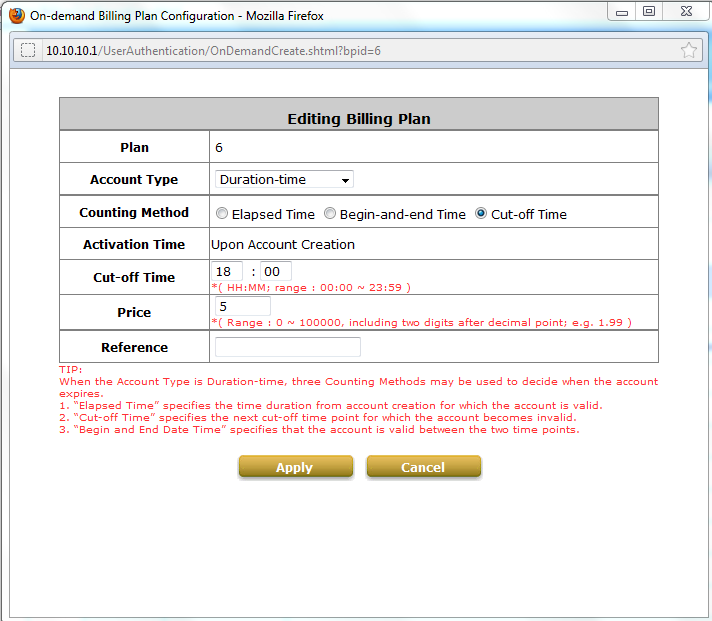Select the Elapsed Time counting method
Screen dimensions: 712x621
[x=222, y=214]
